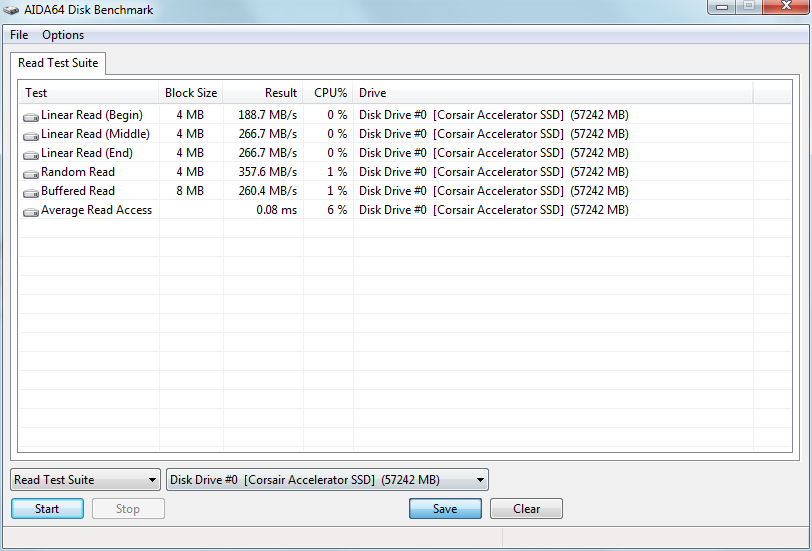Click the 357.6 MB/s result value
812x551 pixels.
coord(267,172)
